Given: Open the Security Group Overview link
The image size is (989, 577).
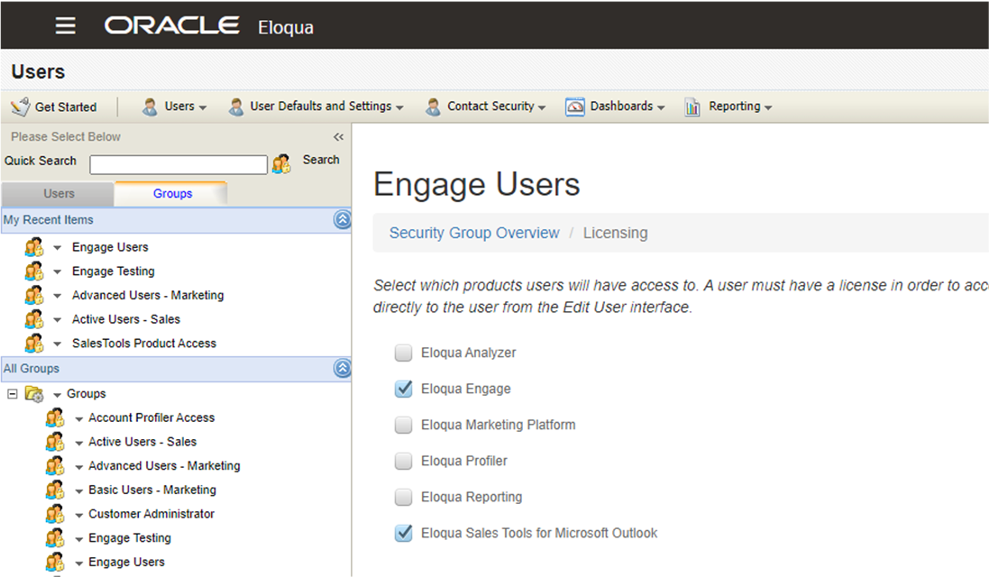Looking at the screenshot, I should pyautogui.click(x=474, y=233).
